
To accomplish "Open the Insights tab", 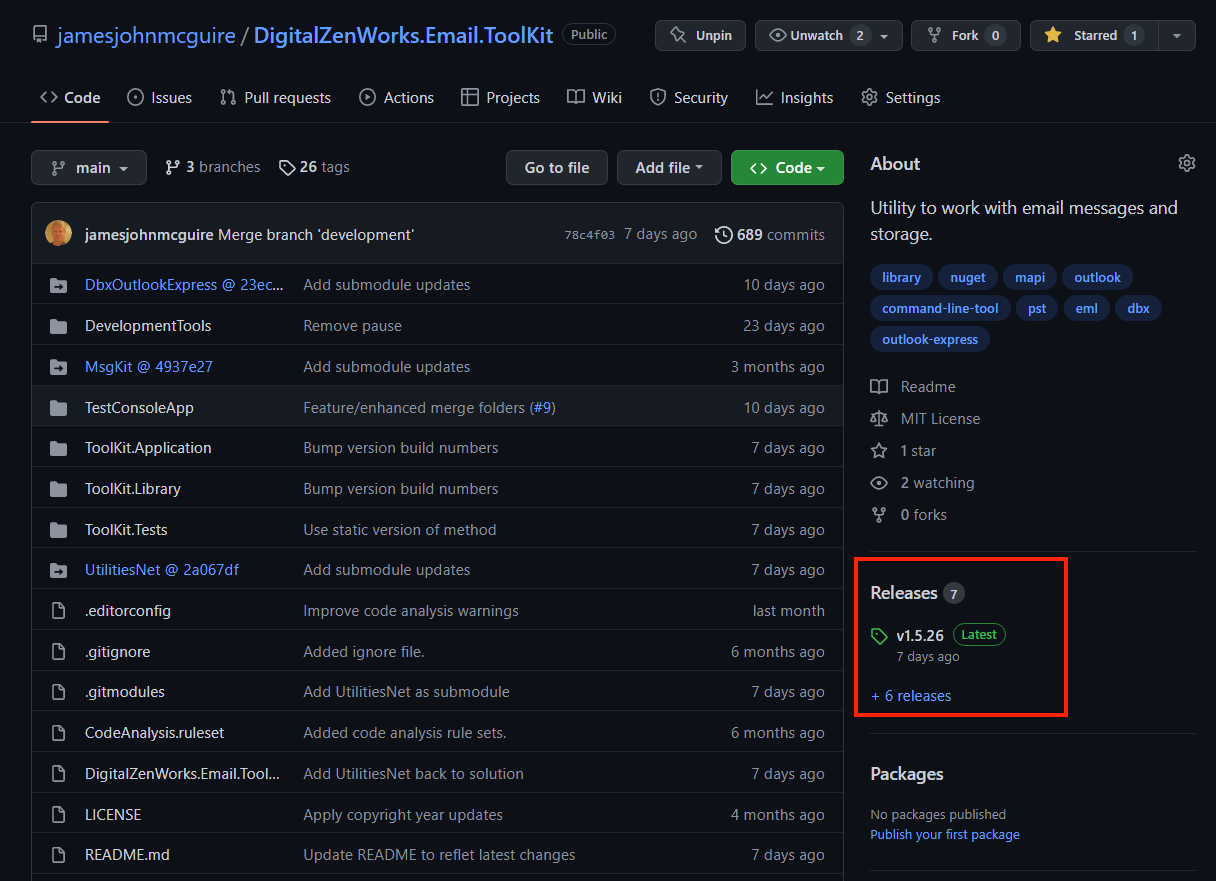I will [794, 97].
